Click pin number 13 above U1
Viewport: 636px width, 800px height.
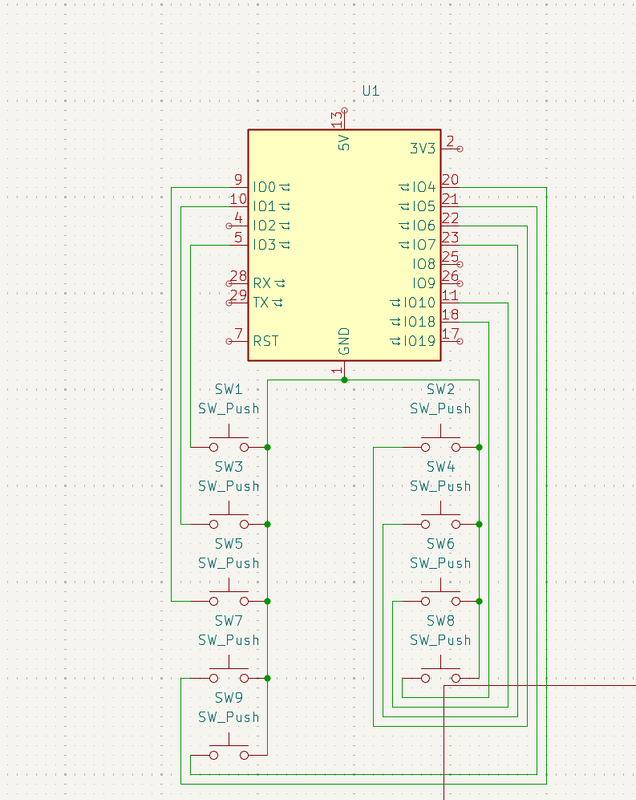click(337, 120)
